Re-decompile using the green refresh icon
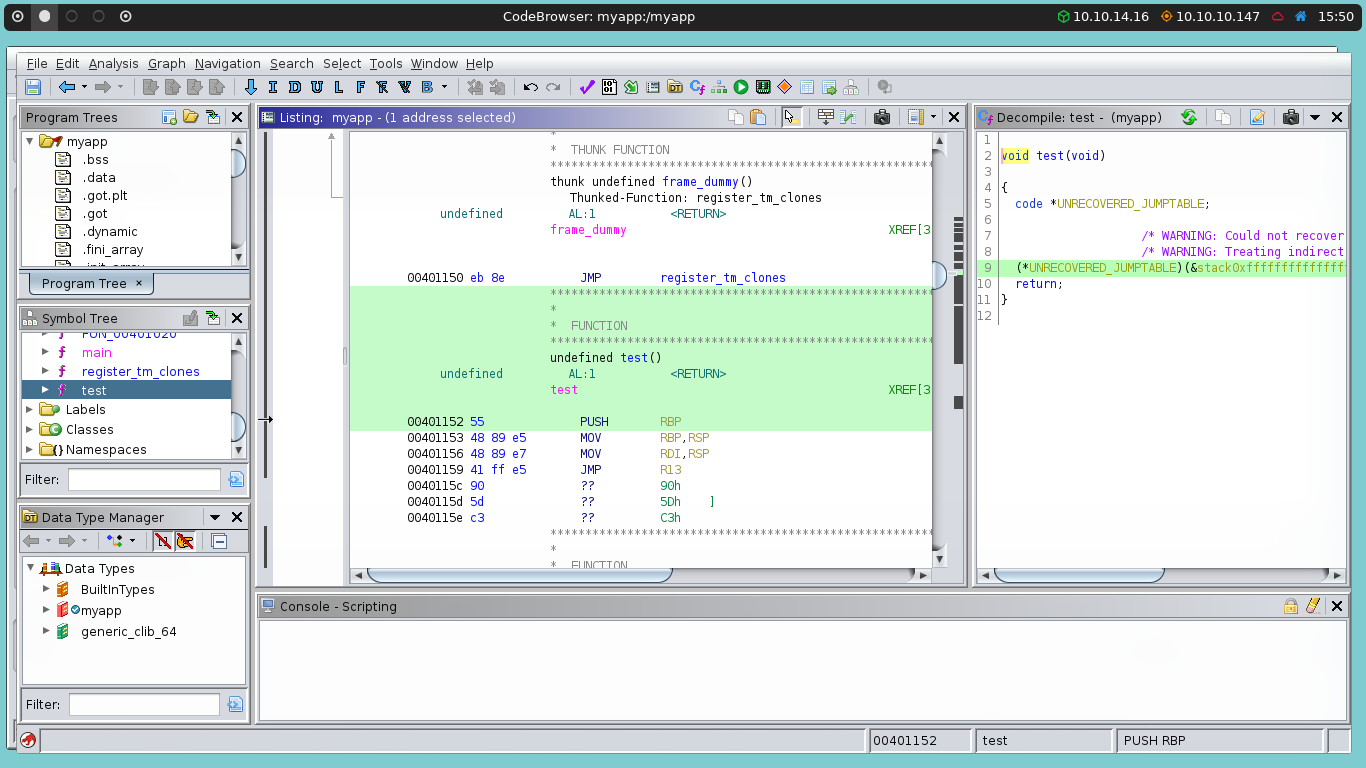This screenshot has width=1366, height=768. coord(1189,117)
